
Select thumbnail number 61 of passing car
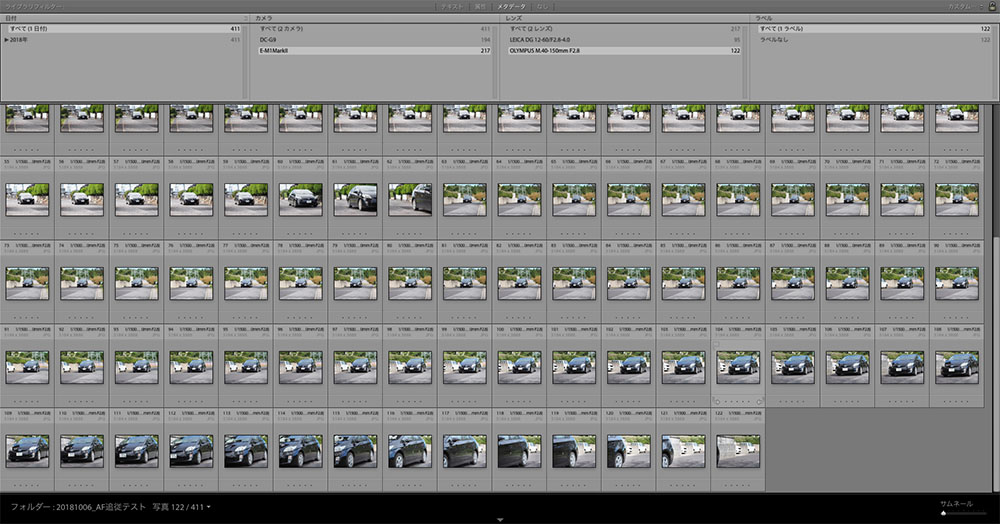pyautogui.click(x=355, y=197)
